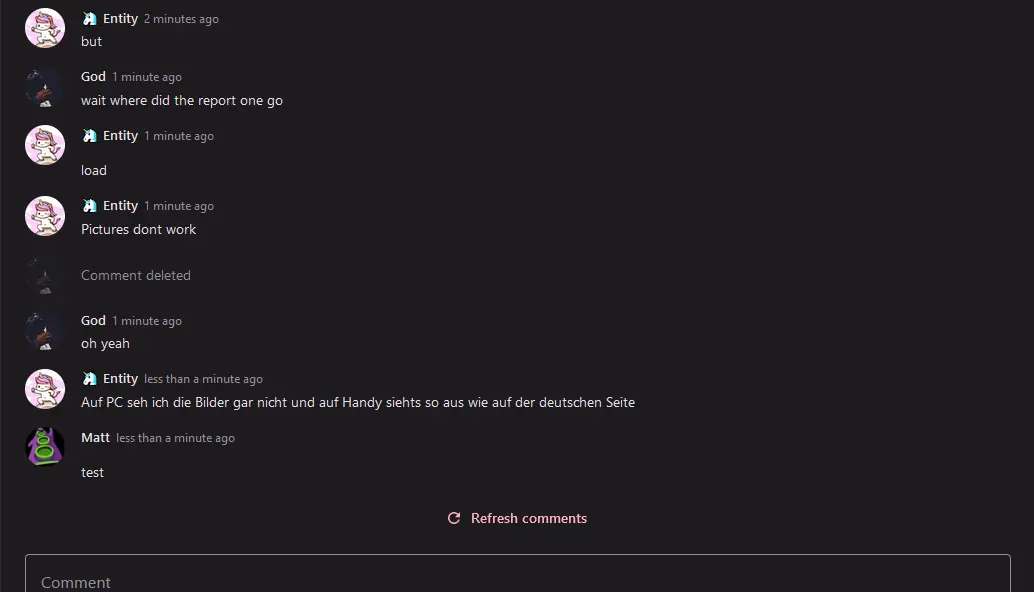Select Entity's avatar beside the German comment

pos(45,389)
